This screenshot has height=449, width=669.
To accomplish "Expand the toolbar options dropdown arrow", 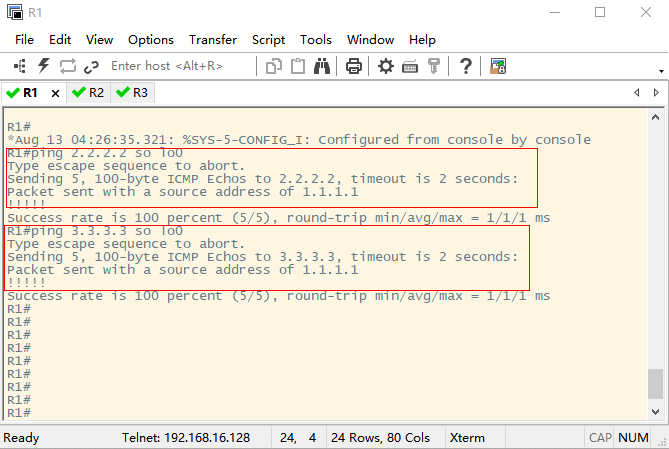I will 661,71.
